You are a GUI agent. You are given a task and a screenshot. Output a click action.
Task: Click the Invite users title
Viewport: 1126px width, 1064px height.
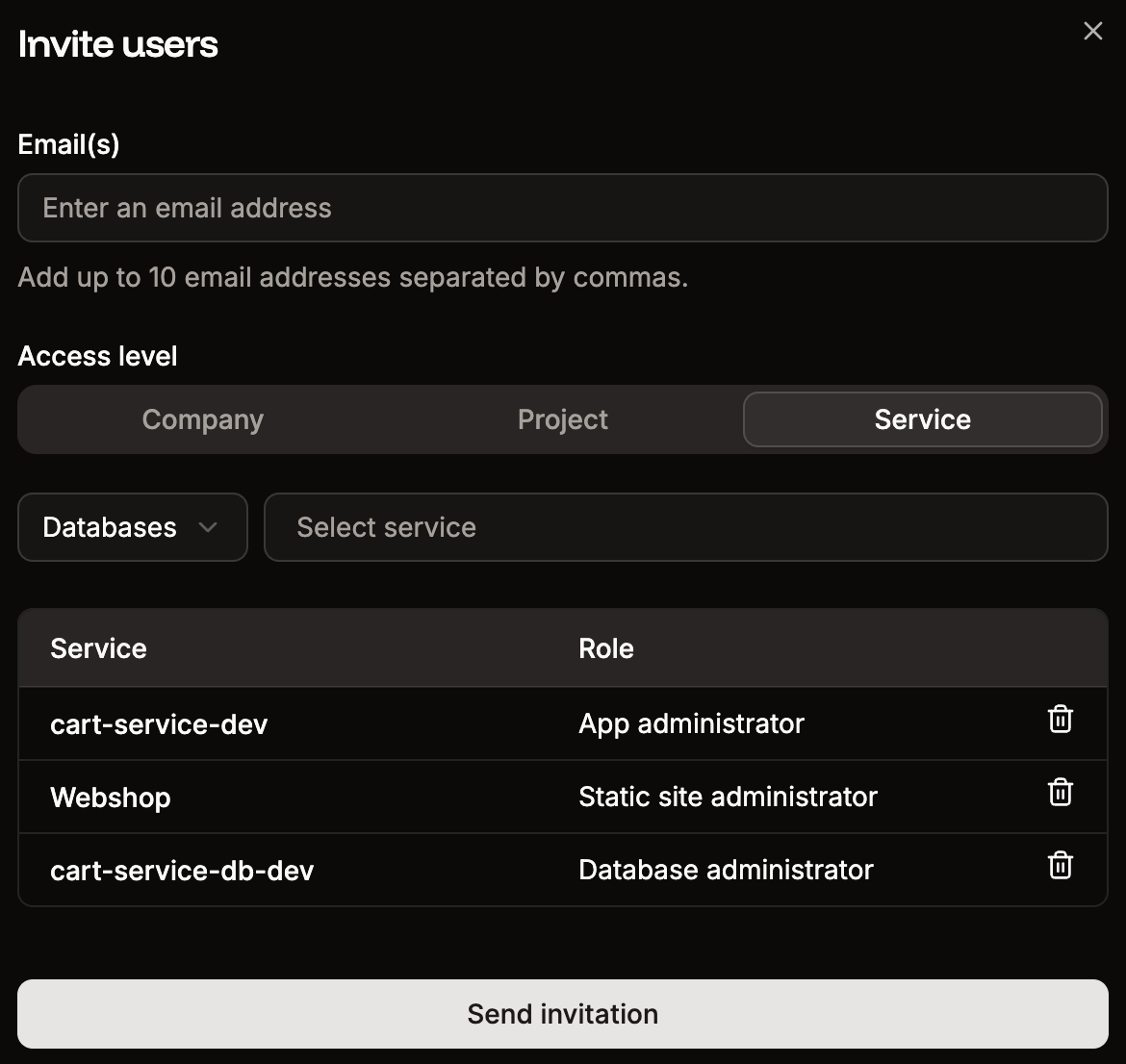117,43
